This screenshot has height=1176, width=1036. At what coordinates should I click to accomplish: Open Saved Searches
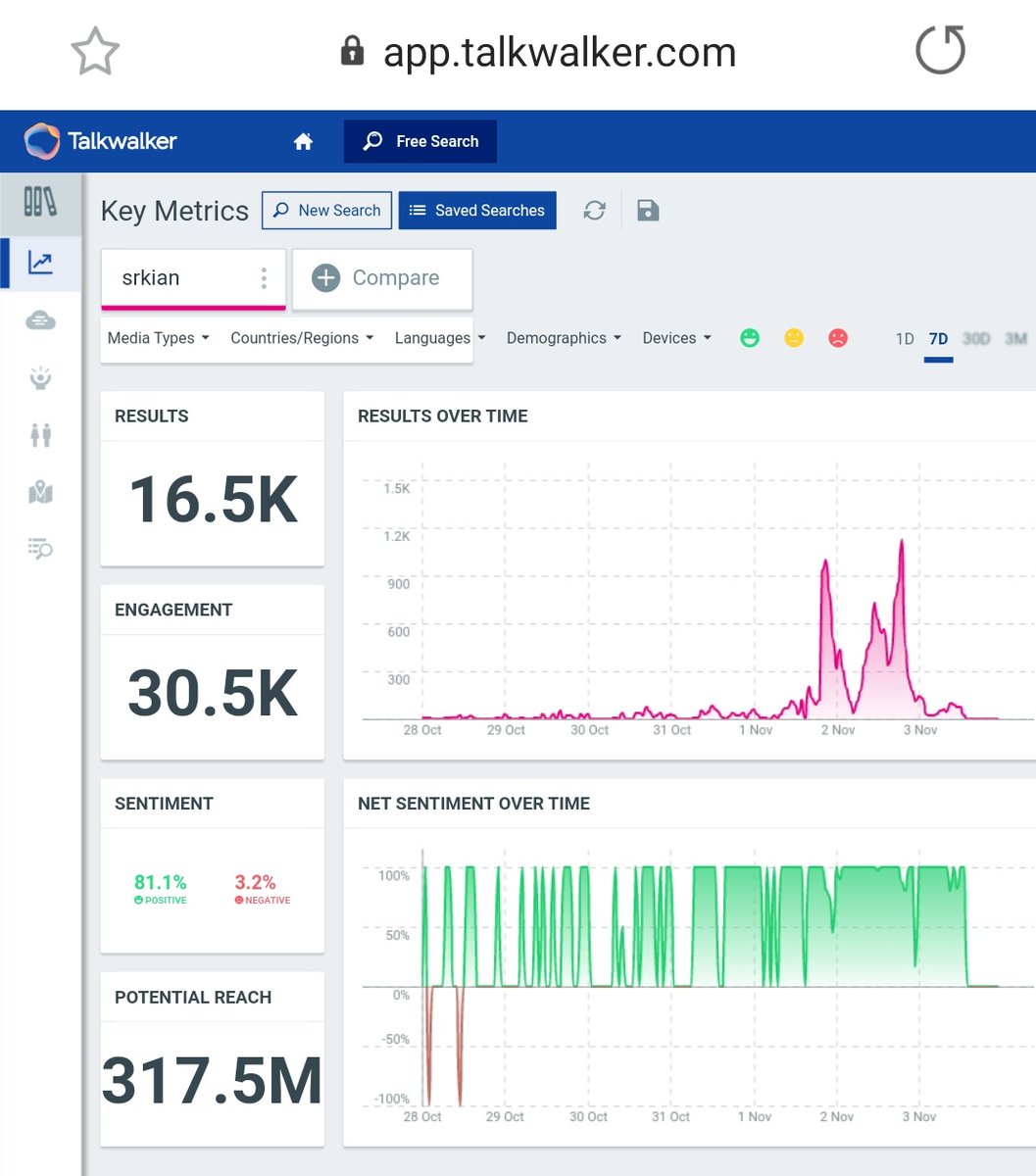pos(477,210)
